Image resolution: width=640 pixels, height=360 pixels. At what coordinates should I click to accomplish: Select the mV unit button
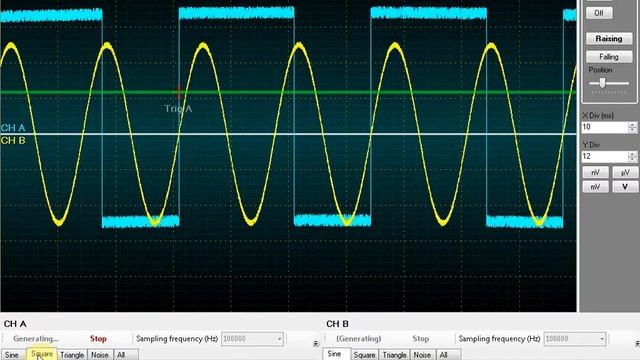(x=595, y=187)
